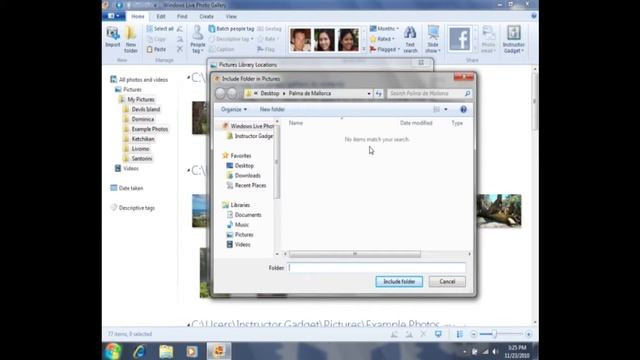
Task: Start Slide show from the ribbon
Action: click(433, 40)
